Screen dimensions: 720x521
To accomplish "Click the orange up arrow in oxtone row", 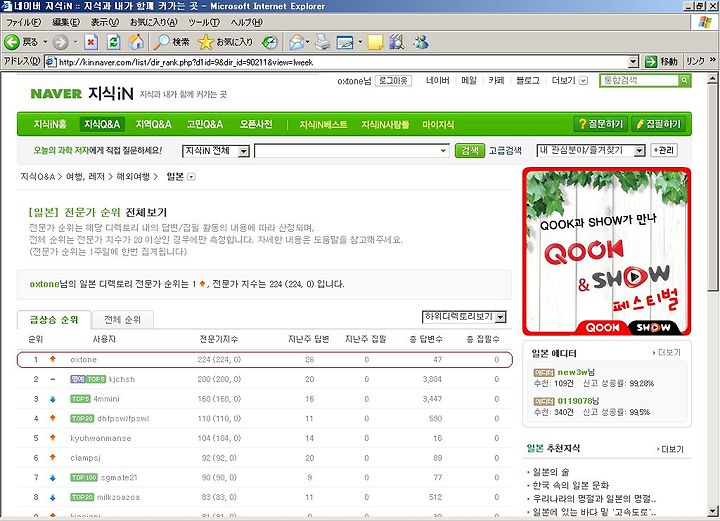I will click(x=52, y=359).
